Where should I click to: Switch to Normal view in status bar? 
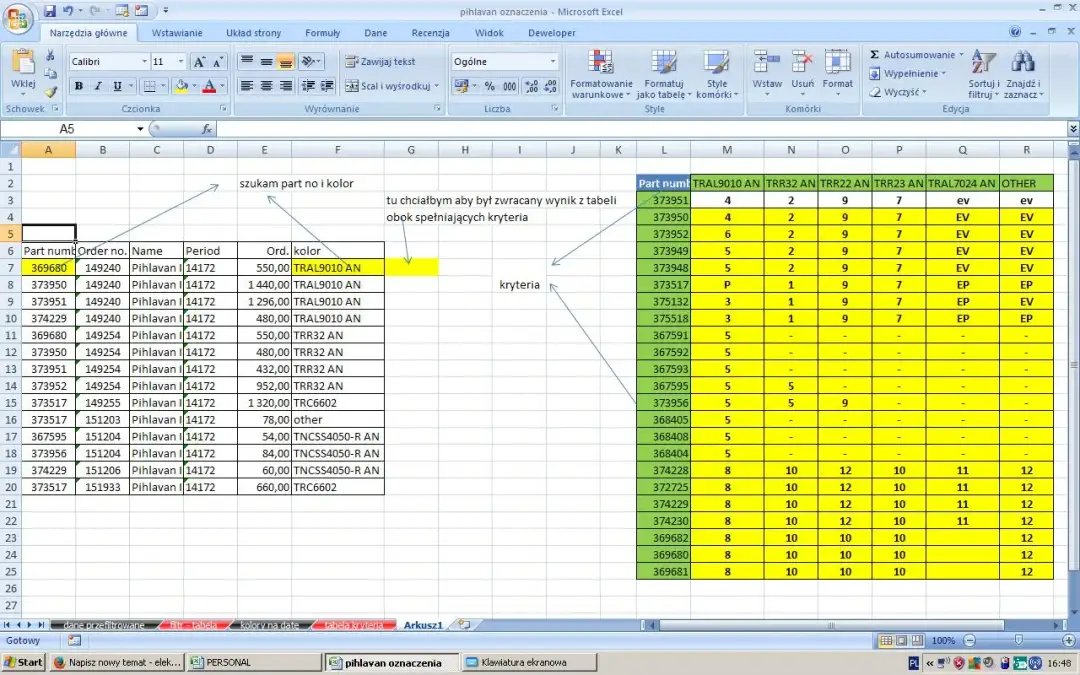pyautogui.click(x=886, y=641)
